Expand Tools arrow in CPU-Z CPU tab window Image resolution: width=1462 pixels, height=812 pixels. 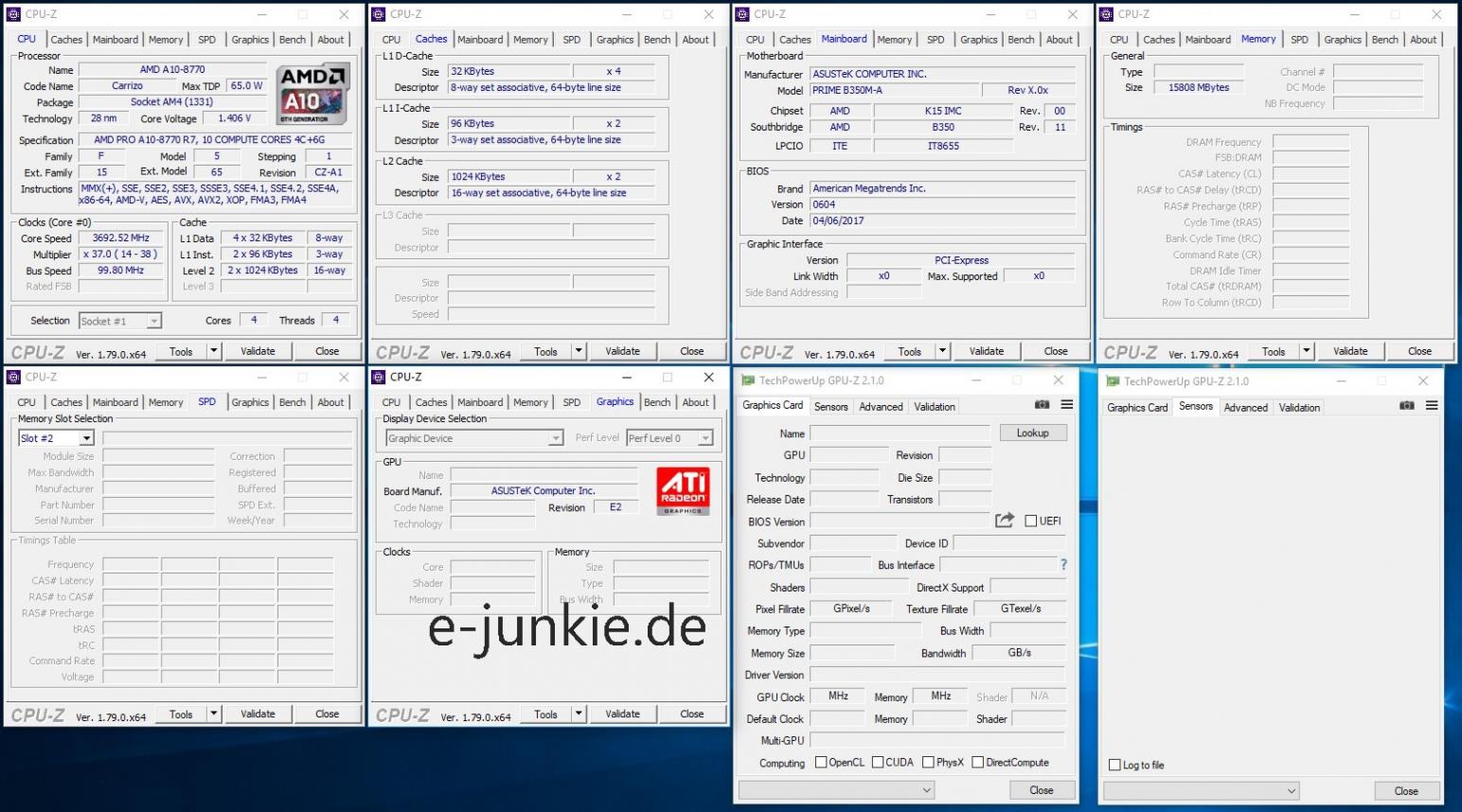pyautogui.click(x=213, y=351)
